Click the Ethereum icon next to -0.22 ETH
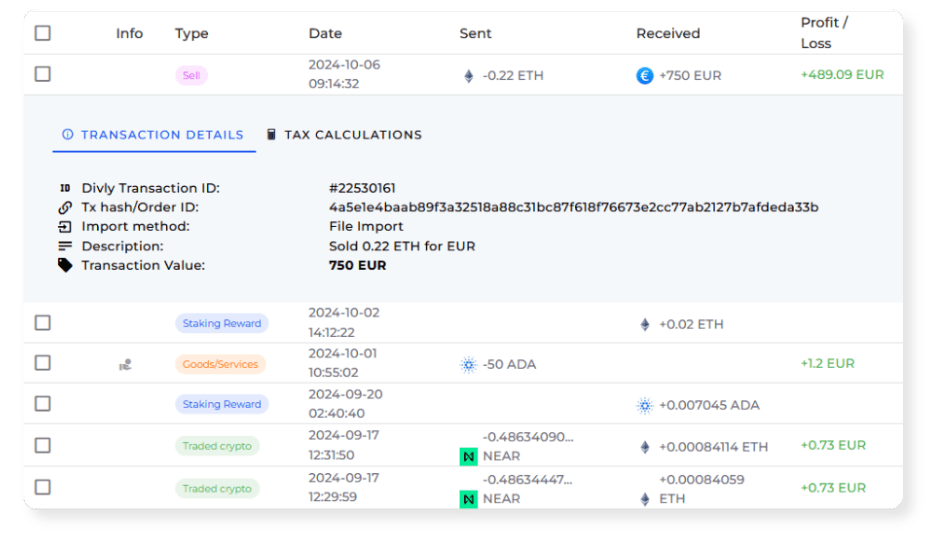 (x=468, y=75)
